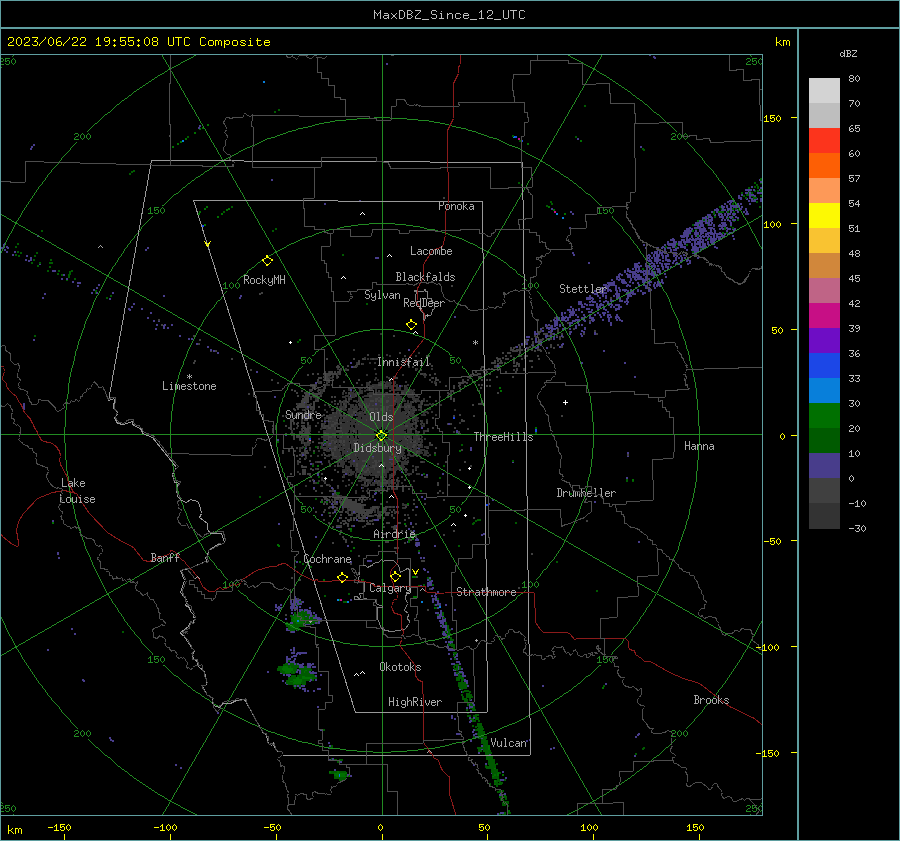The height and width of the screenshot is (841, 900).
Task: Click the -150 tick label on bottom axis
Action: 59,828
